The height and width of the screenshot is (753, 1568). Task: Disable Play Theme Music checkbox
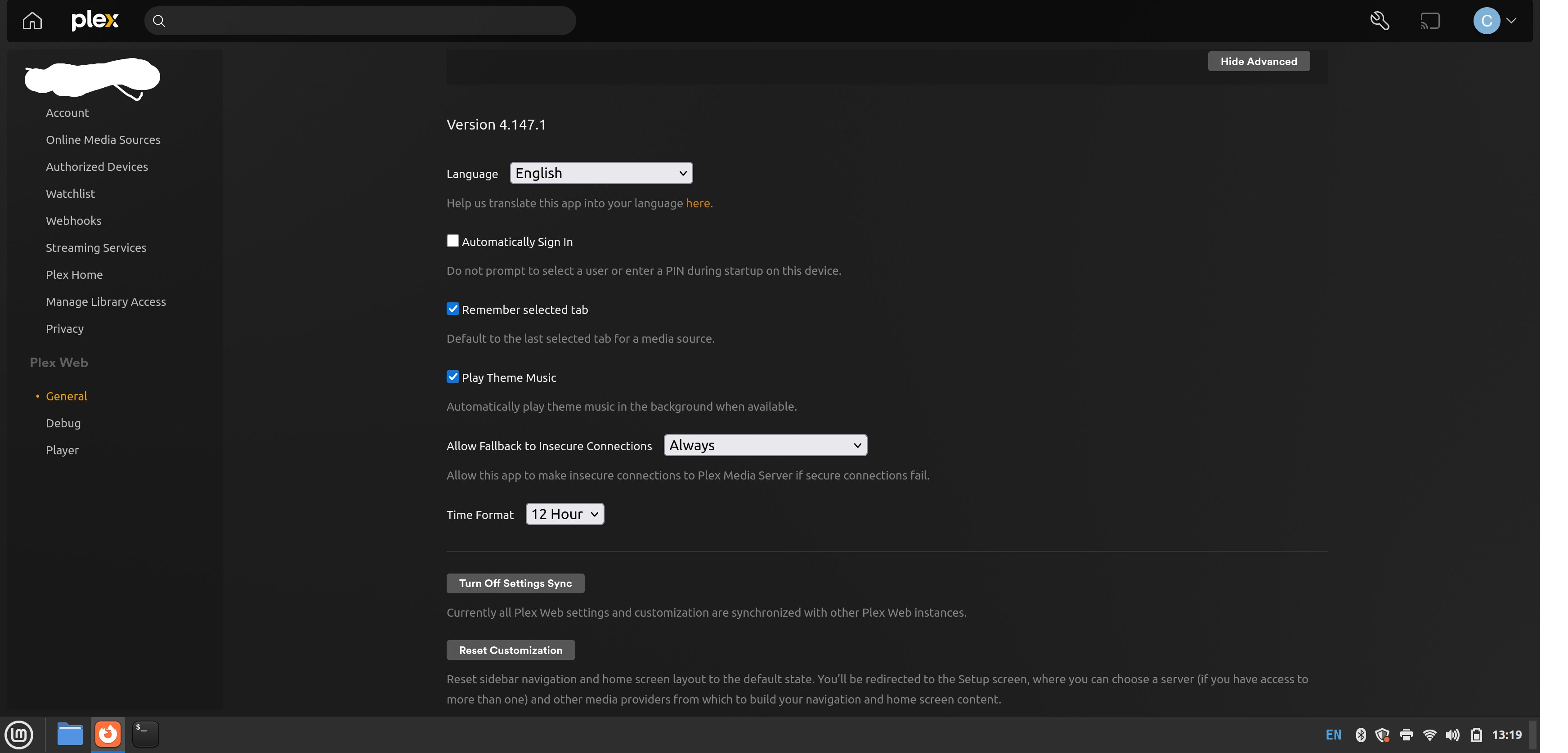click(453, 377)
